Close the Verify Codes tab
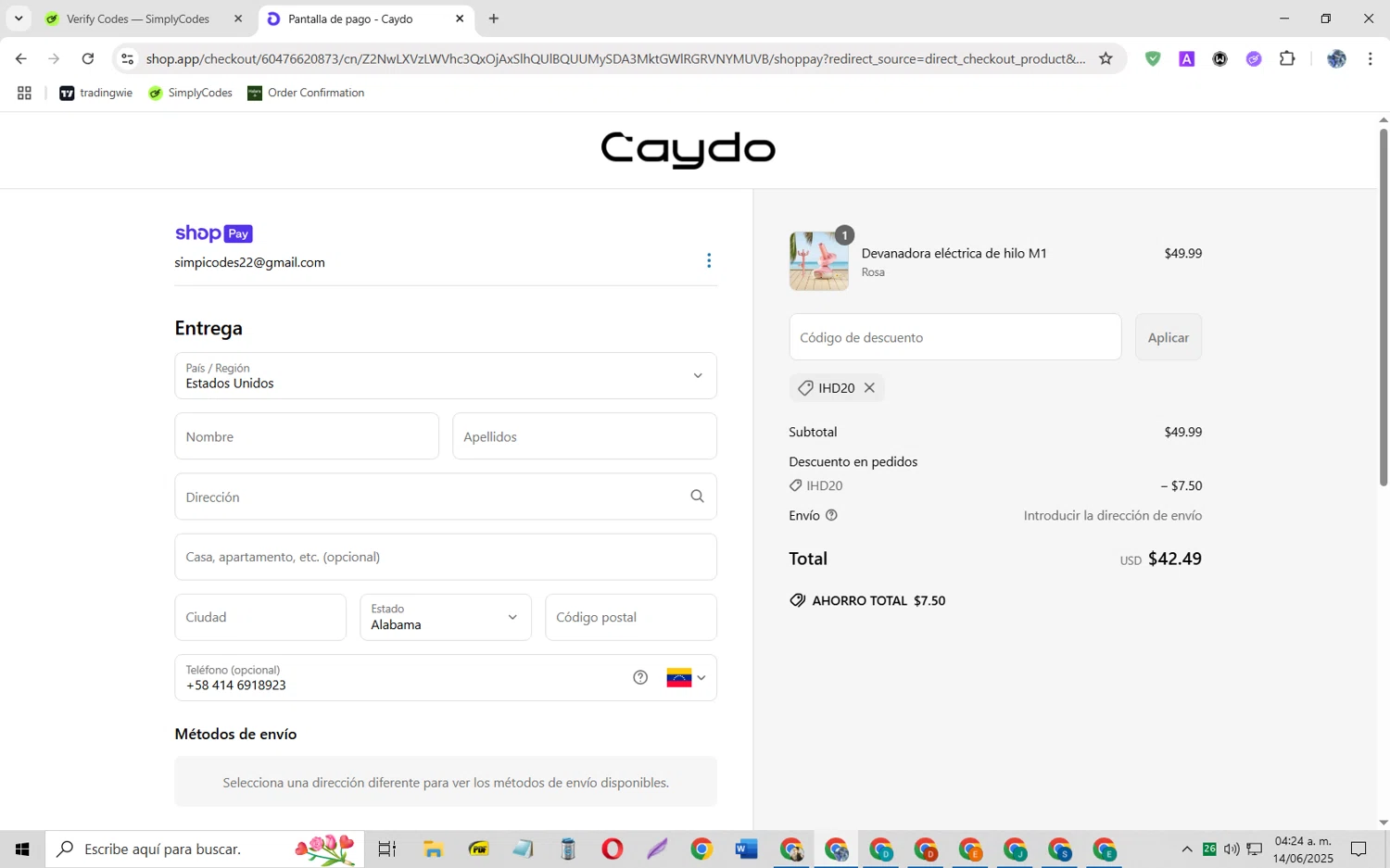 (238, 19)
